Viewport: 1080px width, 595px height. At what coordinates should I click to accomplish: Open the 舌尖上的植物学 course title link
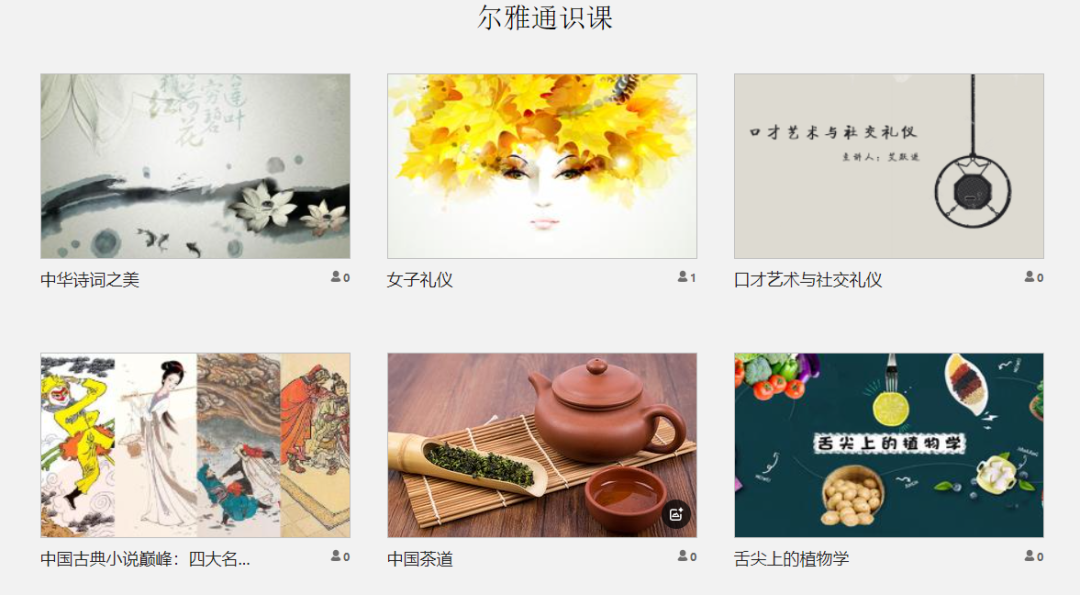[x=791, y=559]
